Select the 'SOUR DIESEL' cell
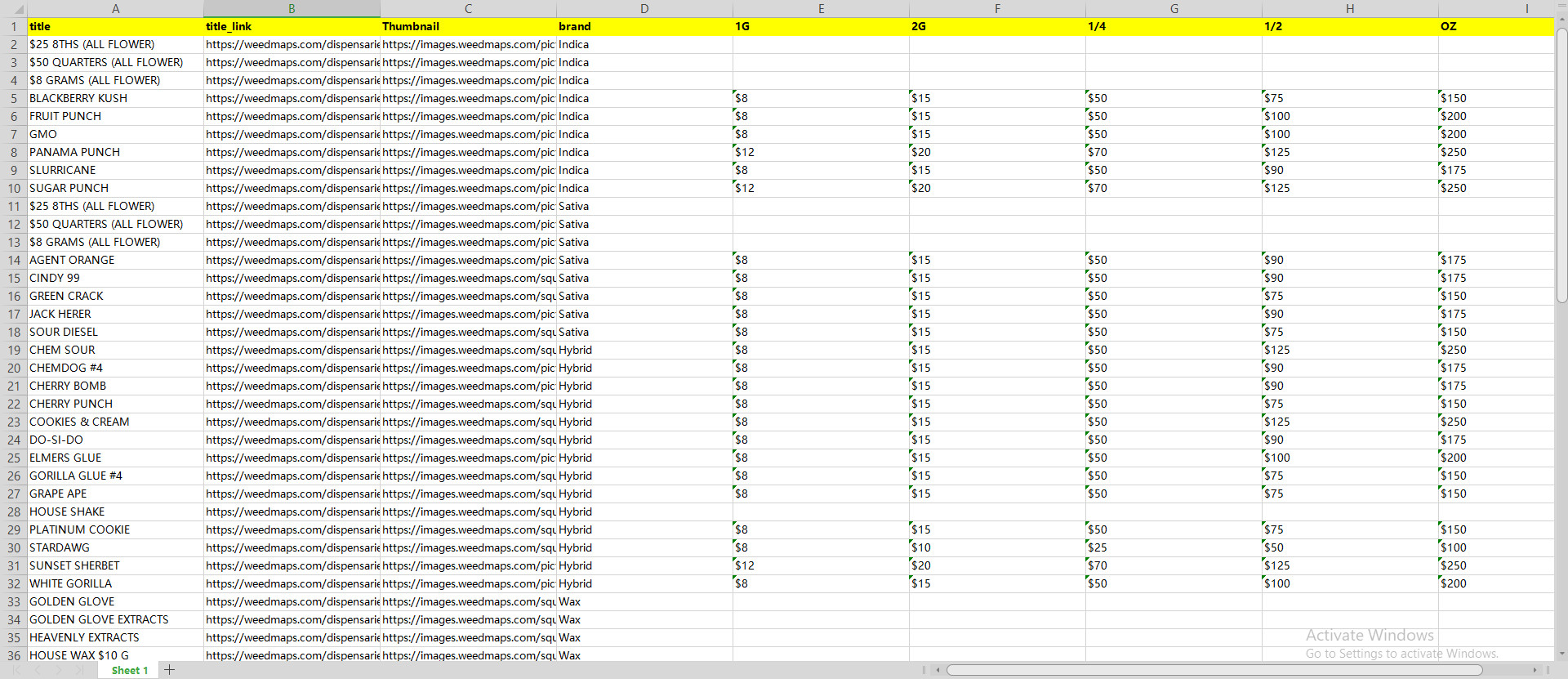 (x=115, y=332)
